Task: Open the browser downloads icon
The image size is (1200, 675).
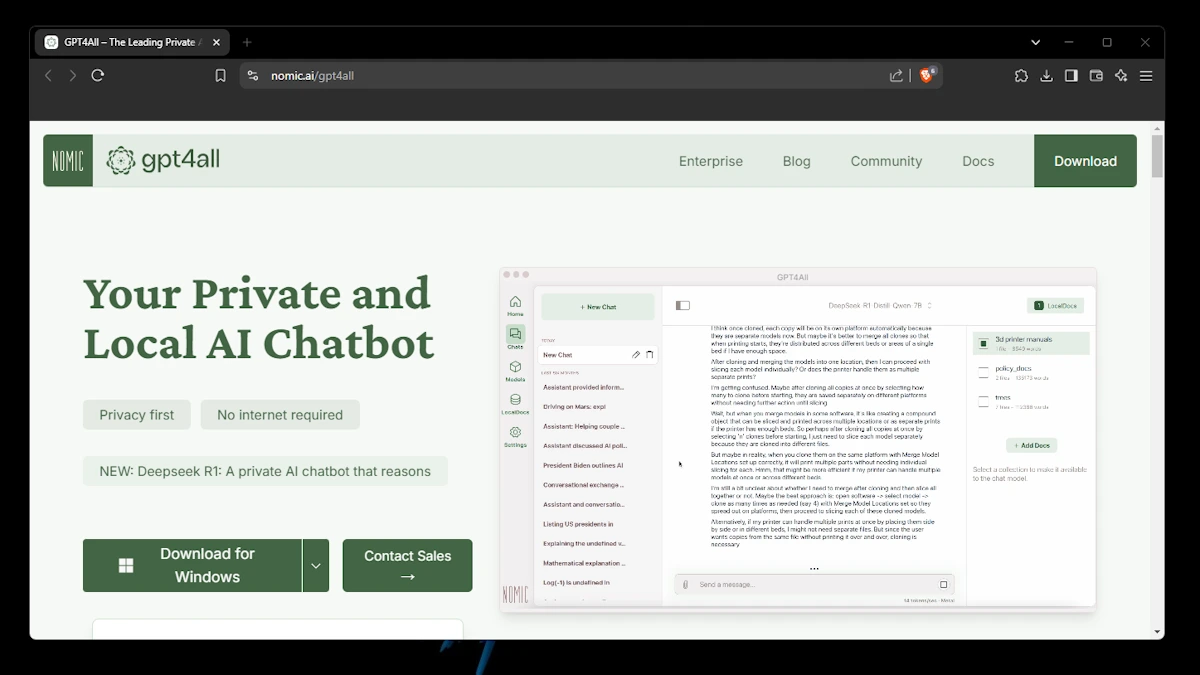Action: pyautogui.click(x=1046, y=76)
